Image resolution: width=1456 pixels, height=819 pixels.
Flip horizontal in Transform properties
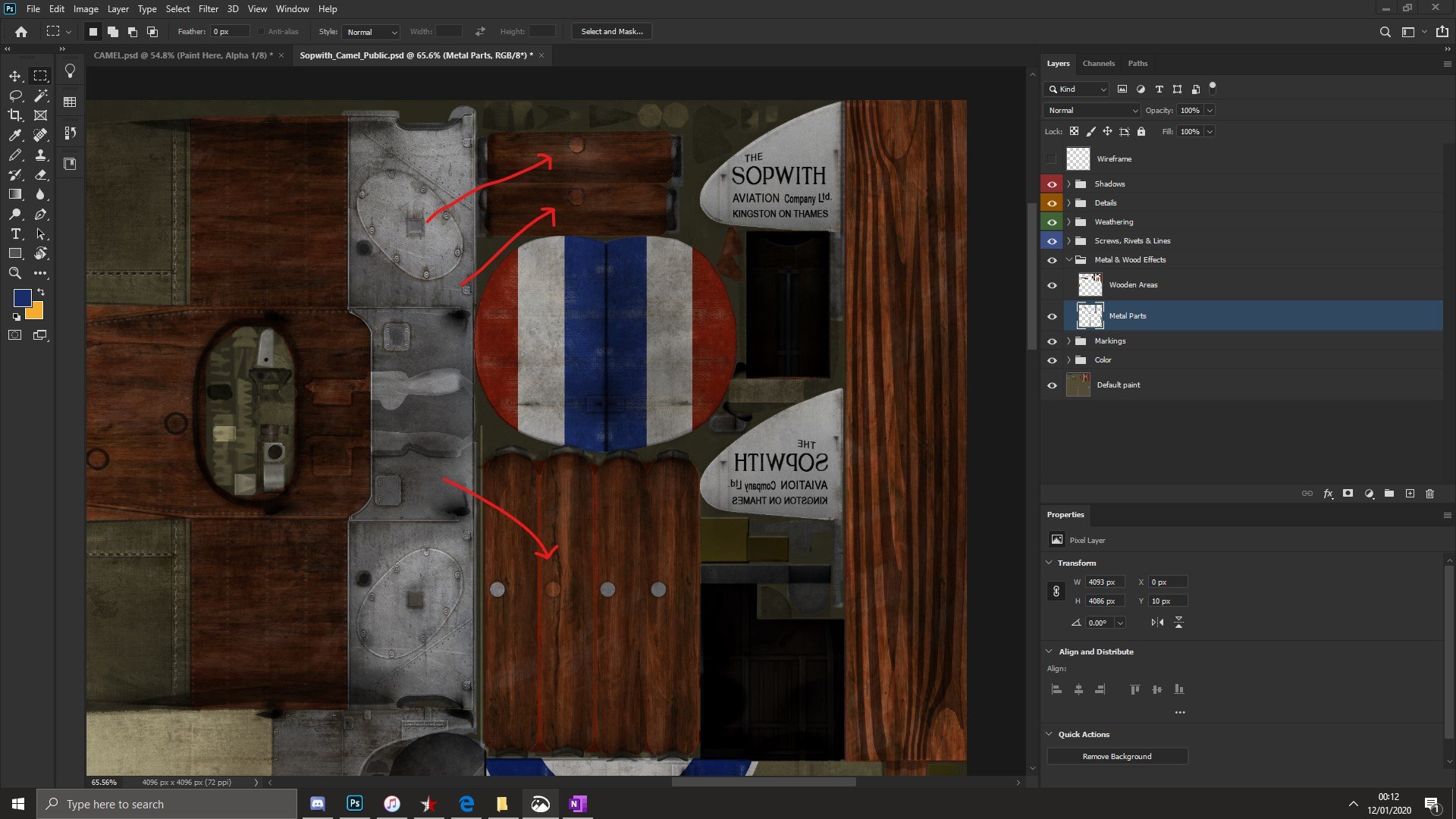tap(1157, 623)
